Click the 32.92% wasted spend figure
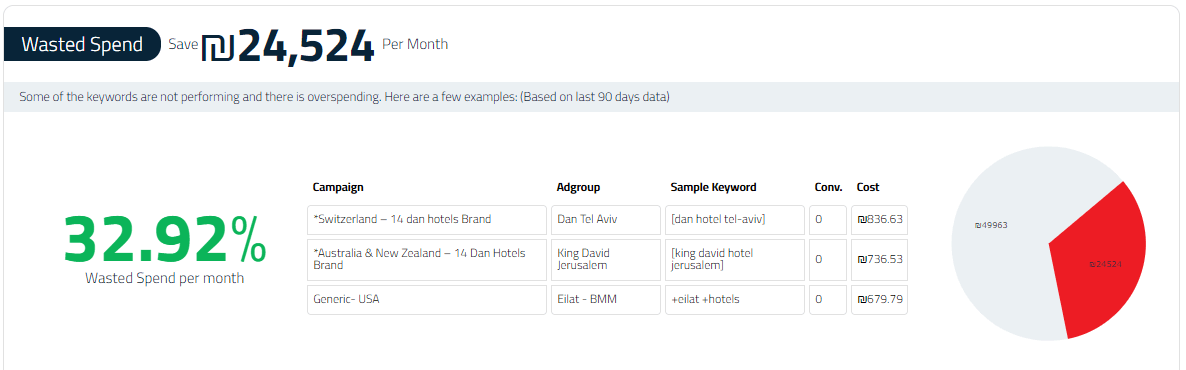Screen dimensions: 1186x370 (165, 240)
